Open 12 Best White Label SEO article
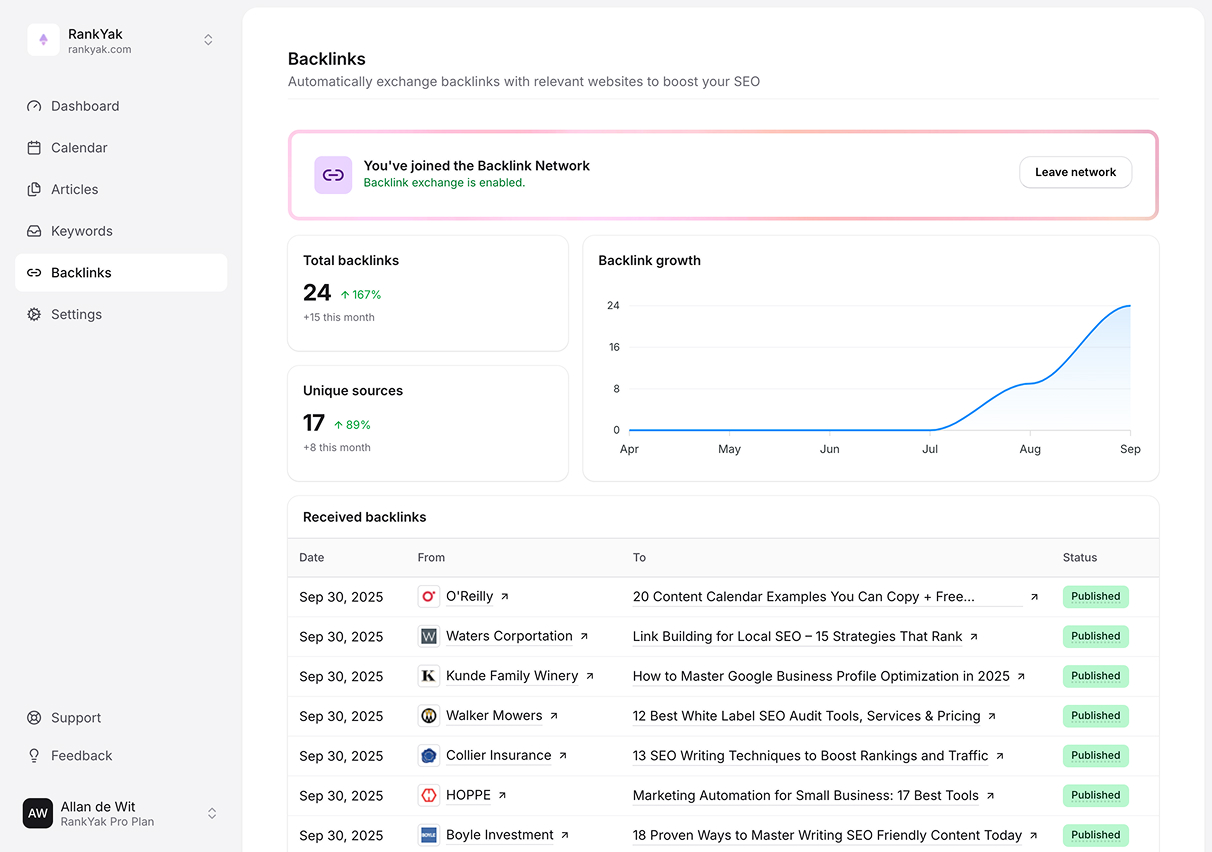Image resolution: width=1212 pixels, height=852 pixels. 806,717
